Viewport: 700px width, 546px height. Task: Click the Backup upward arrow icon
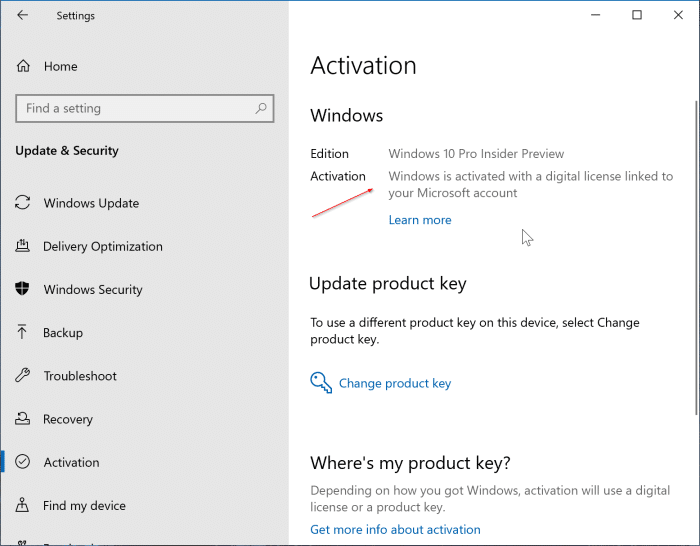(22, 332)
